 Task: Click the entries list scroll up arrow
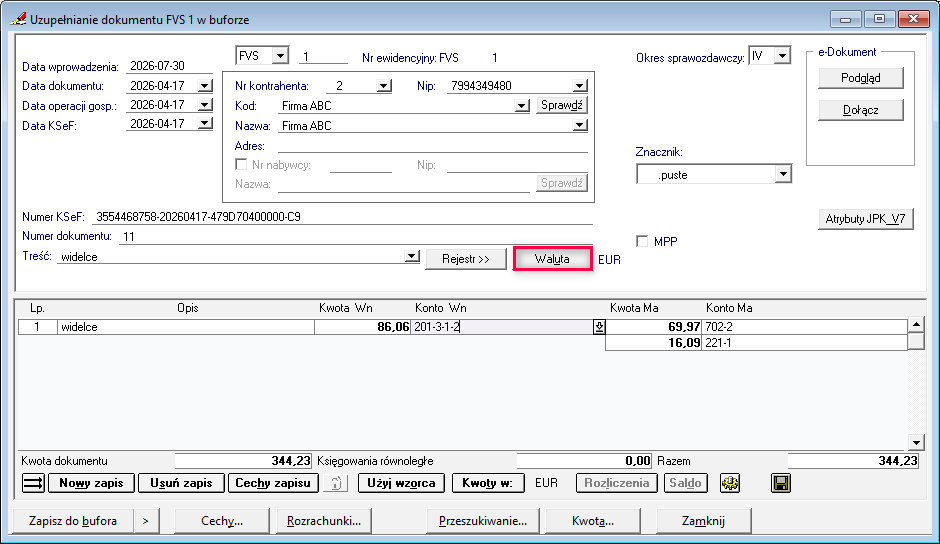coord(916,324)
